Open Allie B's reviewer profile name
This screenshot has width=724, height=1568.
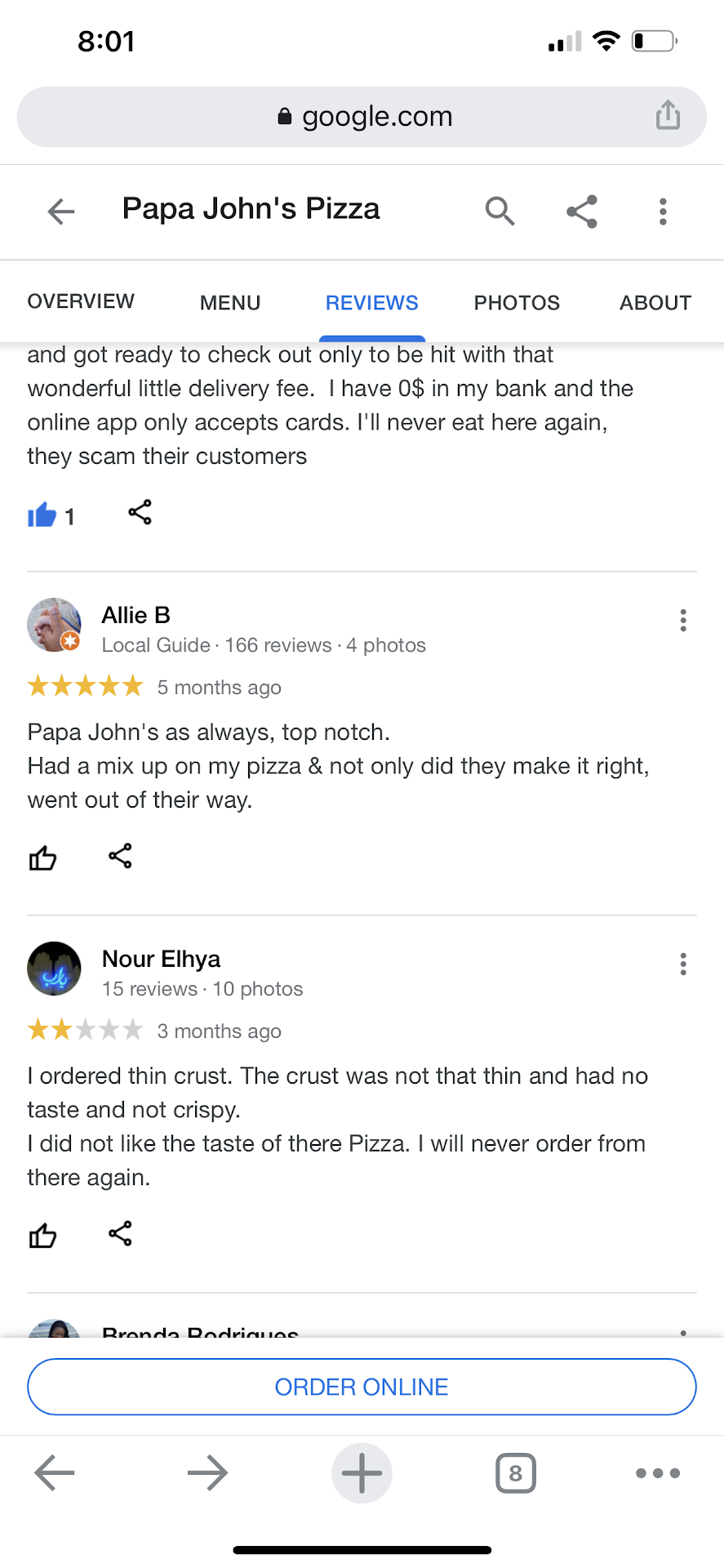point(136,615)
